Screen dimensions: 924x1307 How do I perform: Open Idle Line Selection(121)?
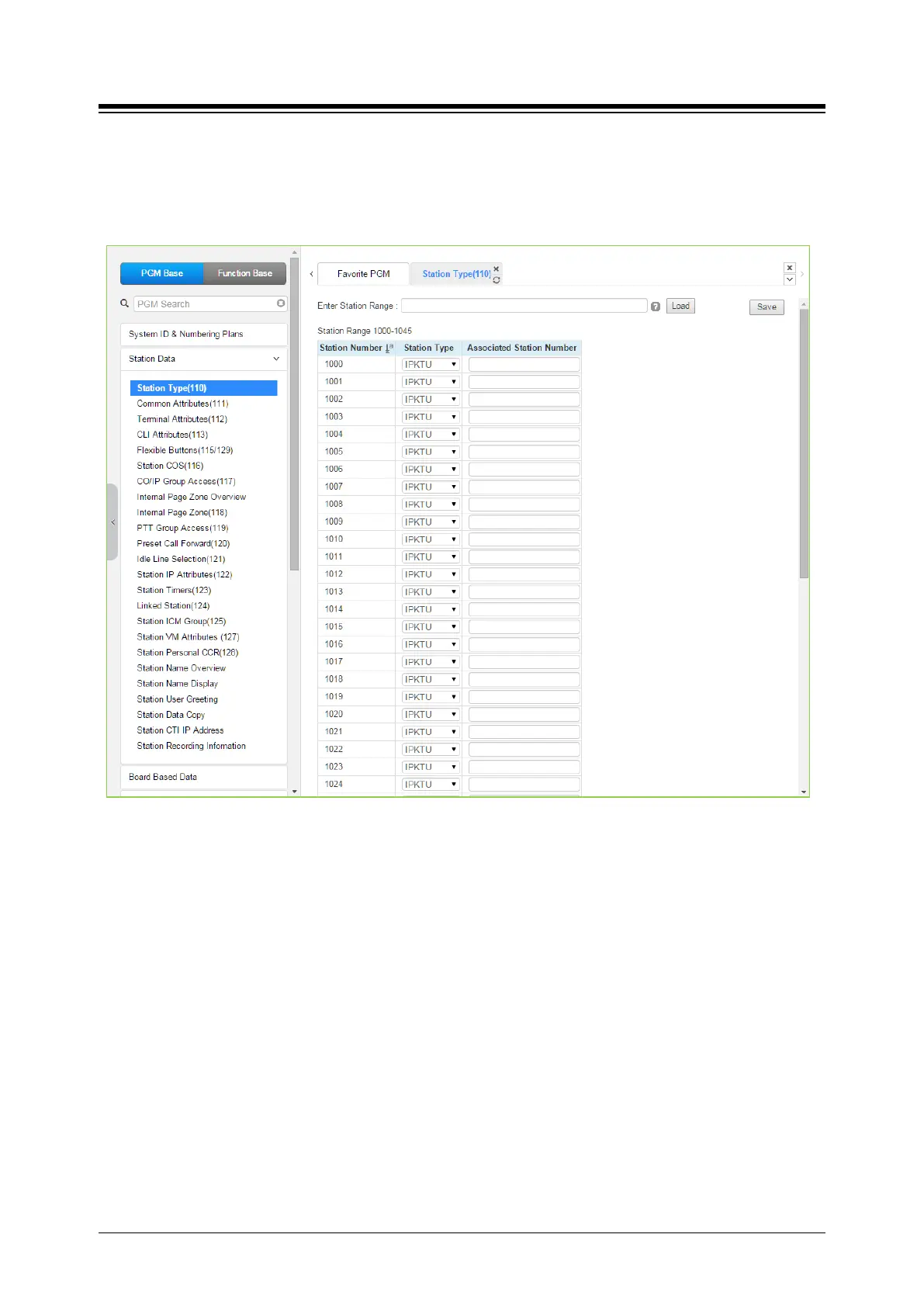pos(181,559)
